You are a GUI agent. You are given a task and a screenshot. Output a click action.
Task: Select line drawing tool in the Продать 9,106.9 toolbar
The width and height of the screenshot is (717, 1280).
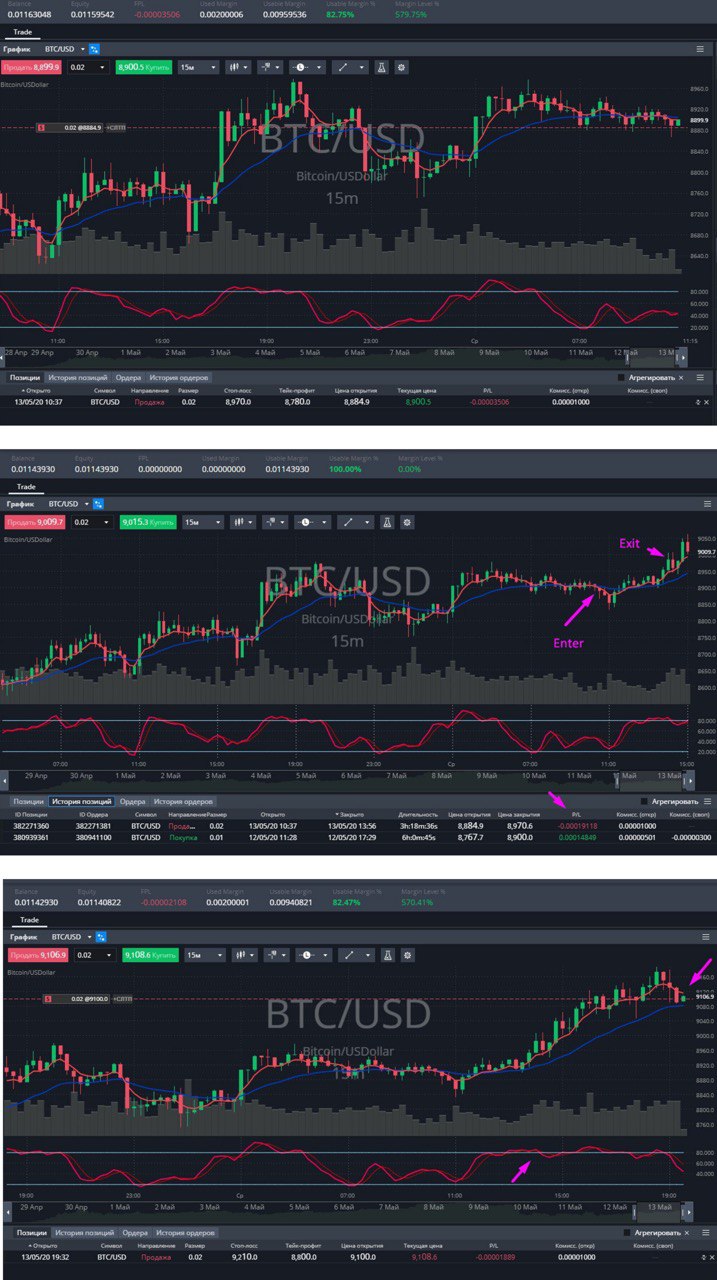coord(358,955)
